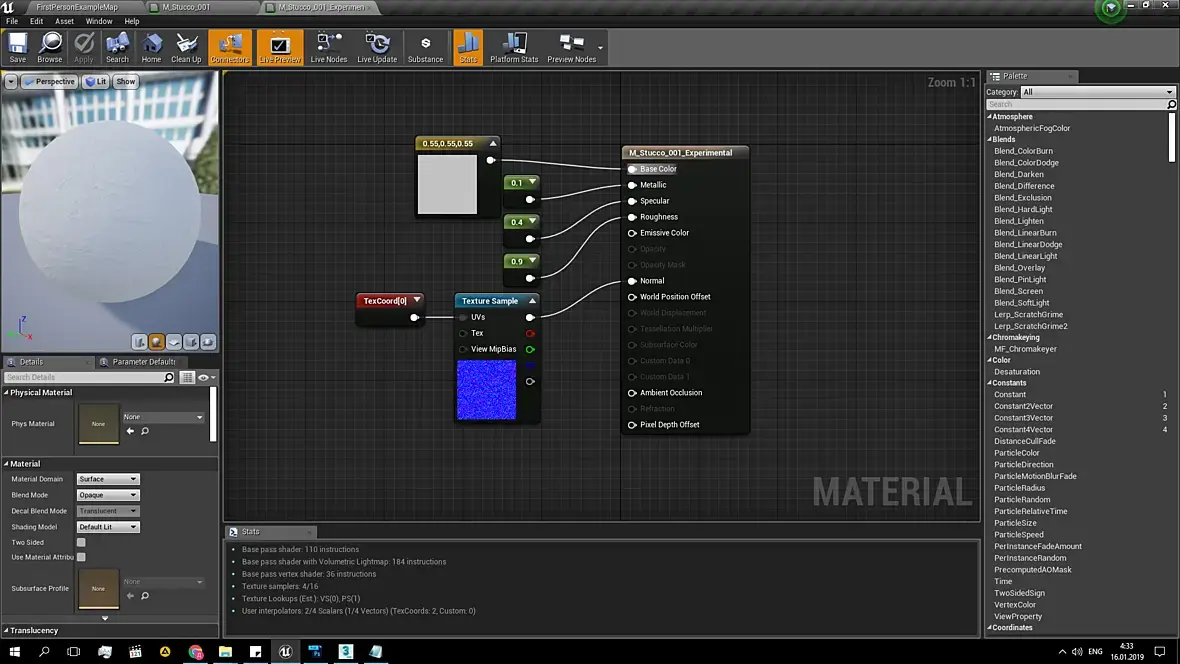Open the Content Browser via Browse icon
This screenshot has height=664, width=1180.
pos(50,47)
